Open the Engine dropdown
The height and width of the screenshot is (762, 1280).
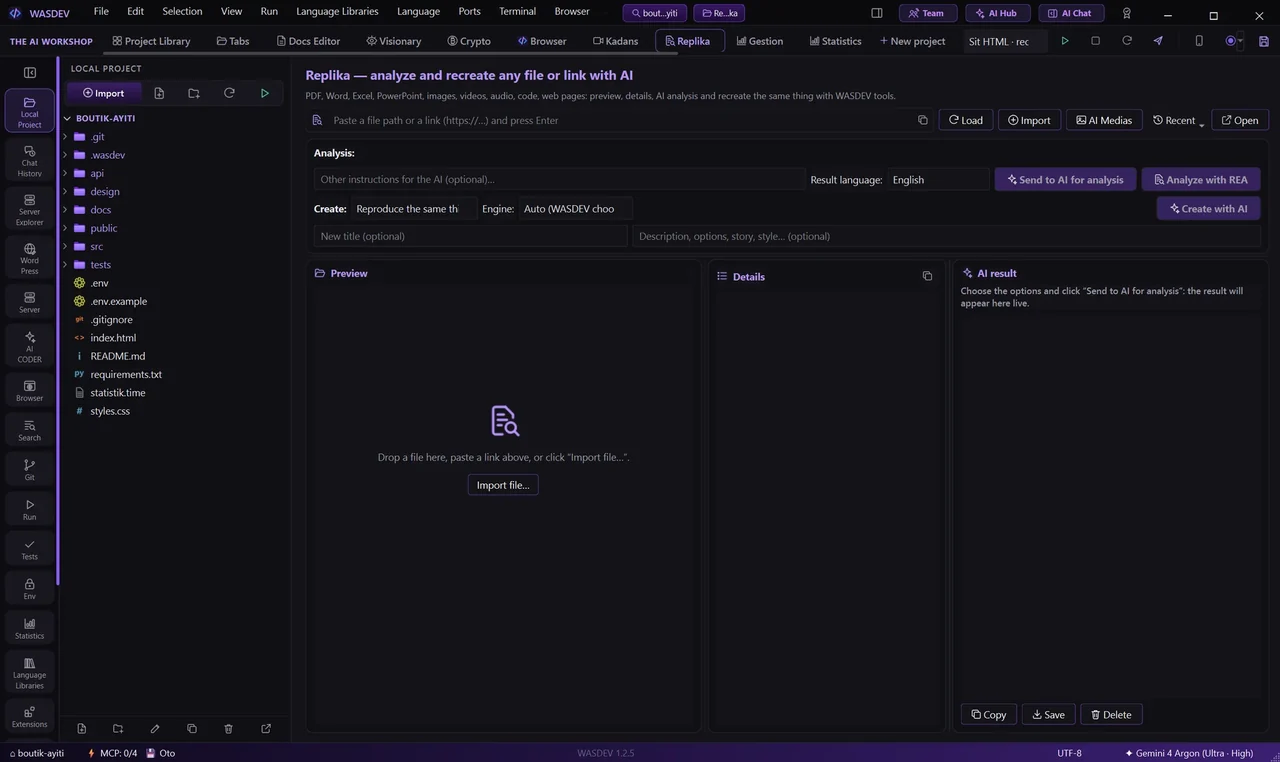click(x=575, y=209)
